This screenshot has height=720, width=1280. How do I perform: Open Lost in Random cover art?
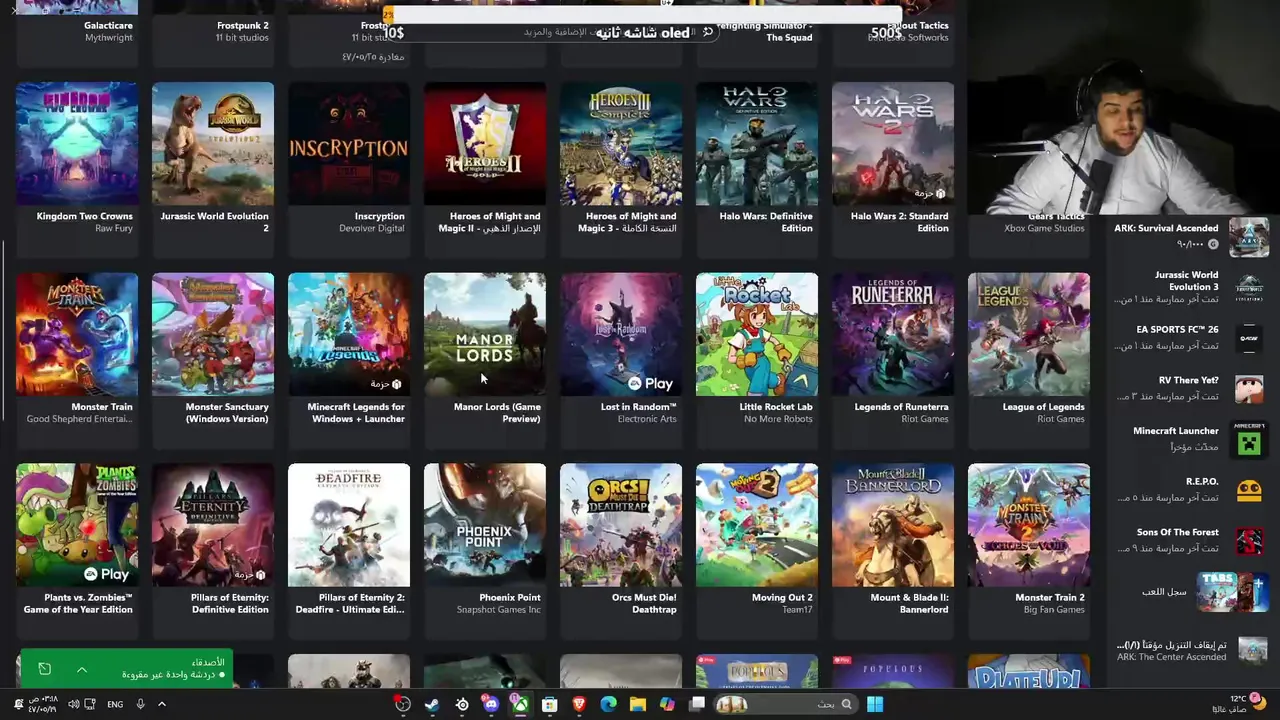click(x=621, y=334)
